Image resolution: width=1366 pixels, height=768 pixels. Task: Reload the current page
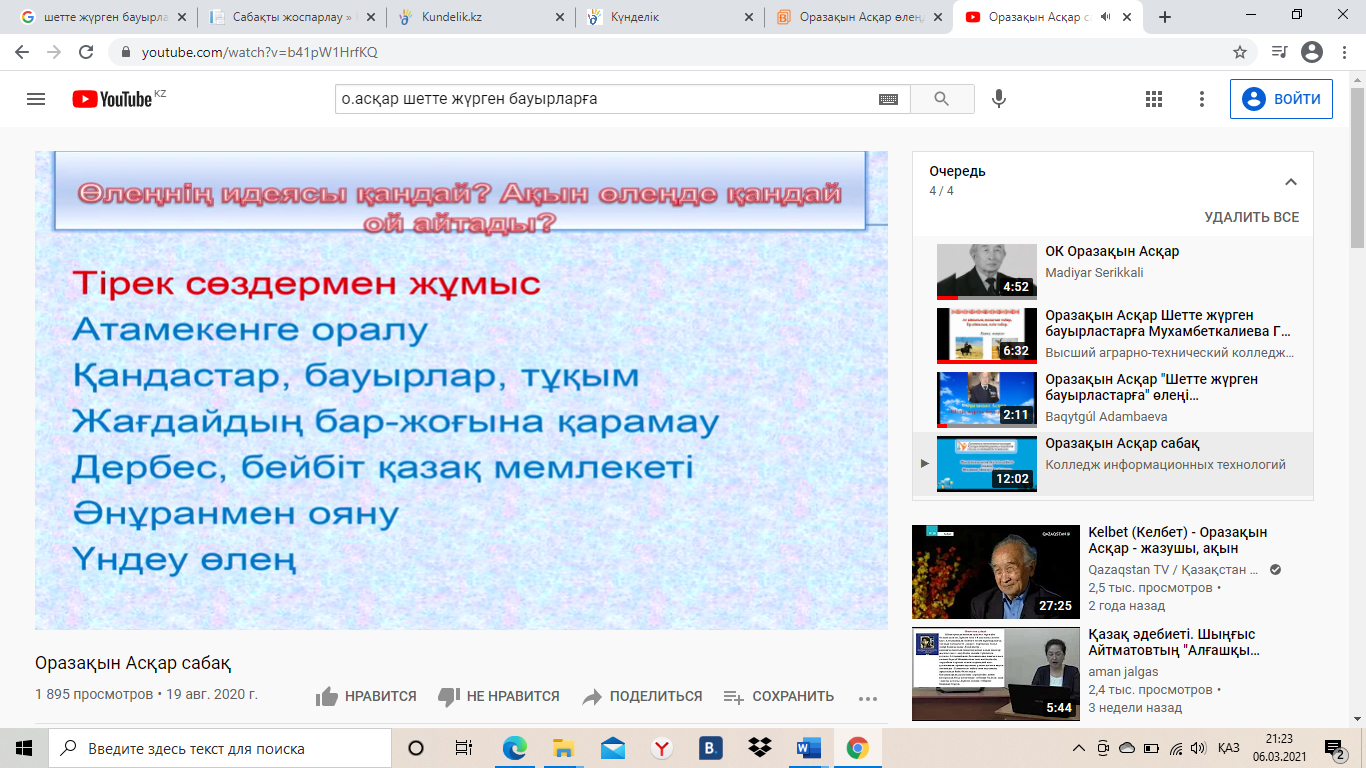tap(86, 52)
